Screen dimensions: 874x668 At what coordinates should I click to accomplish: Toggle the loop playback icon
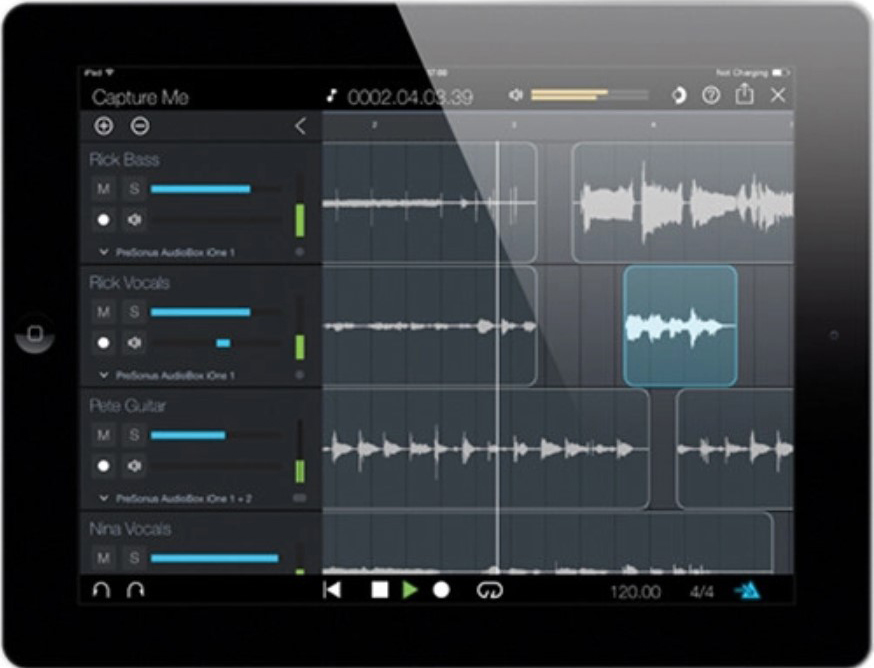(x=490, y=590)
